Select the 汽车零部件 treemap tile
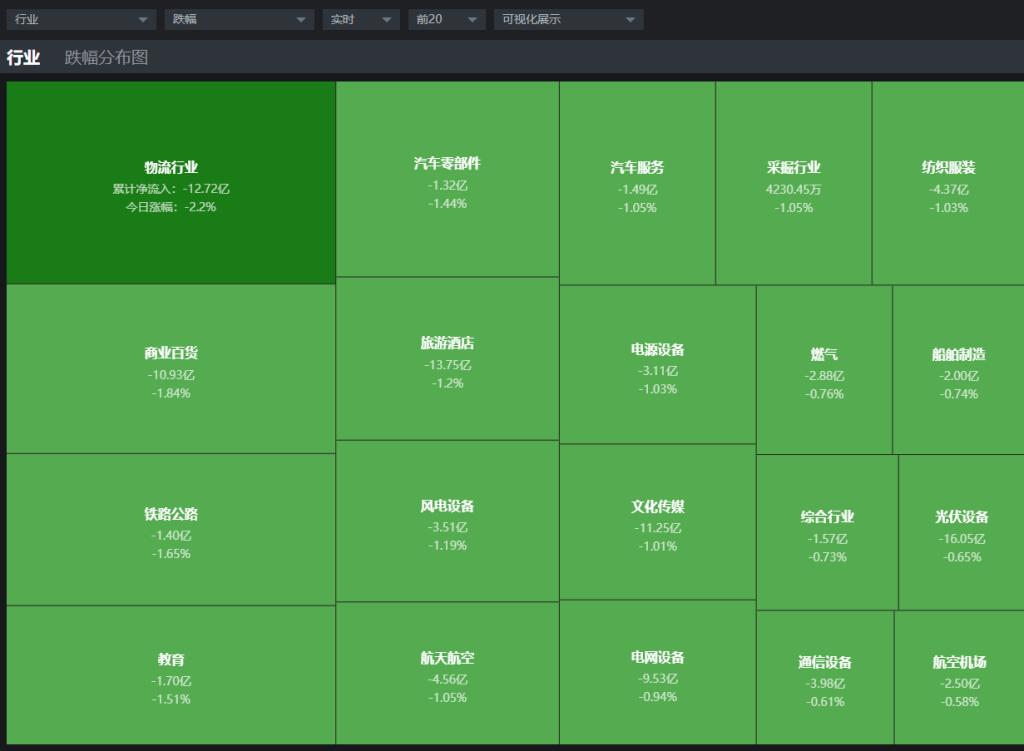This screenshot has width=1024, height=751. pos(447,179)
